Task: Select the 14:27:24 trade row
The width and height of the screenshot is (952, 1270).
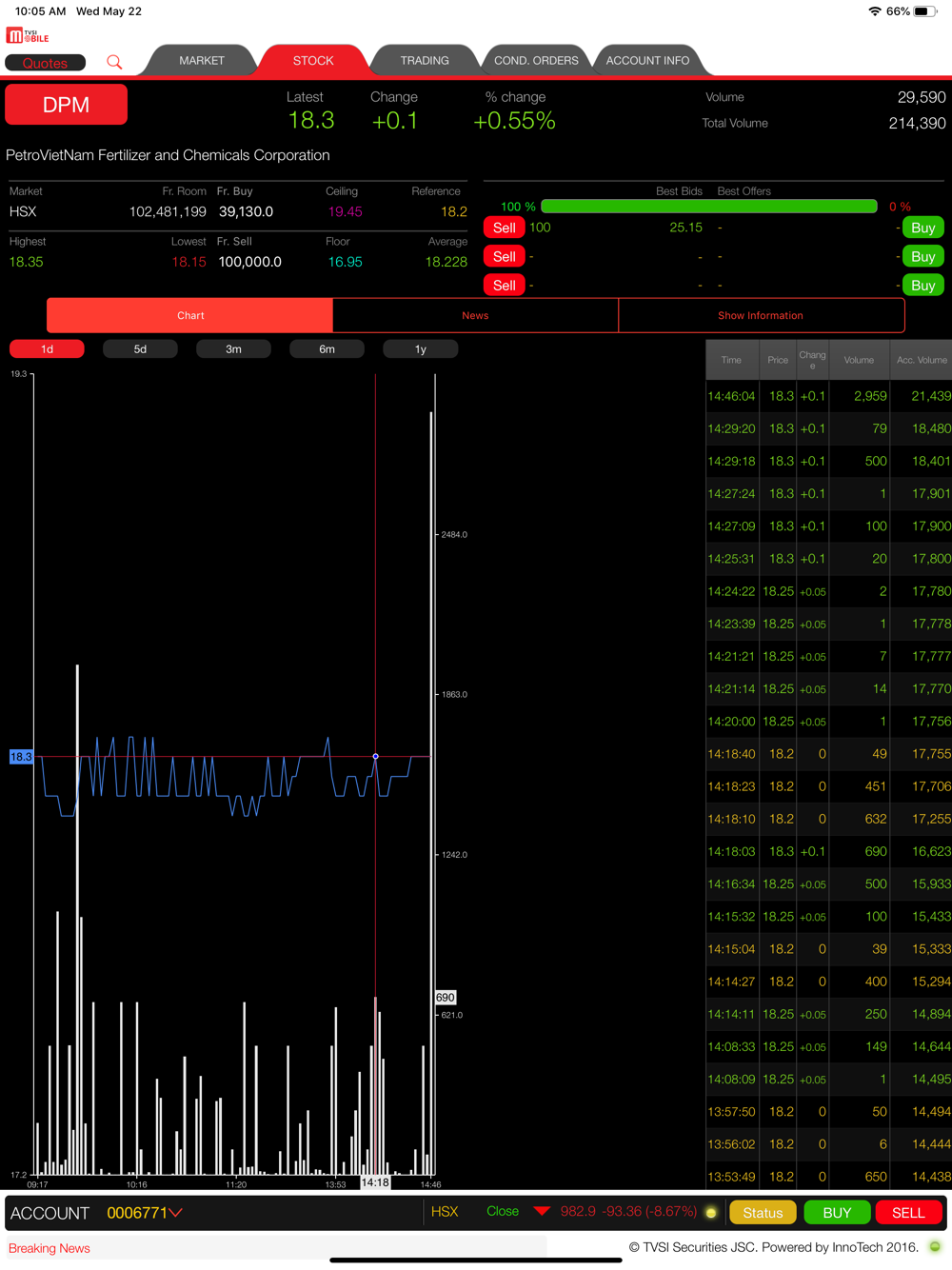Action: 829,493
